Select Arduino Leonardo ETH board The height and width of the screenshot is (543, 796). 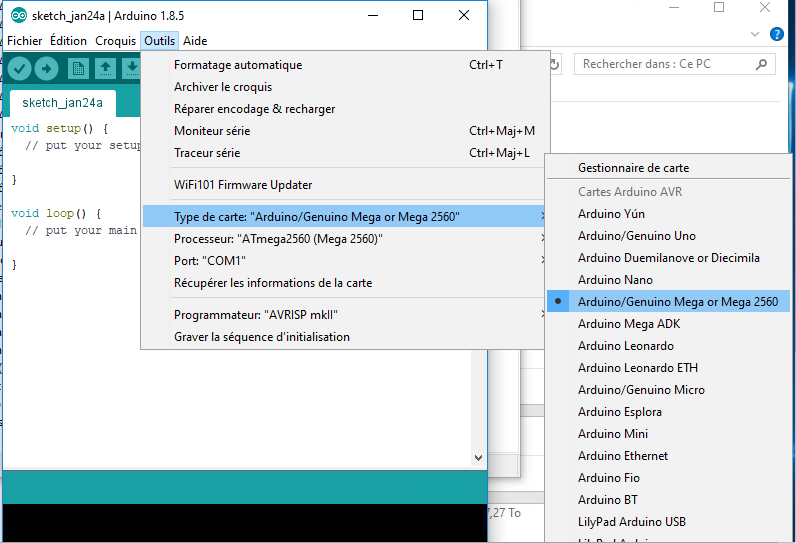coord(668,368)
